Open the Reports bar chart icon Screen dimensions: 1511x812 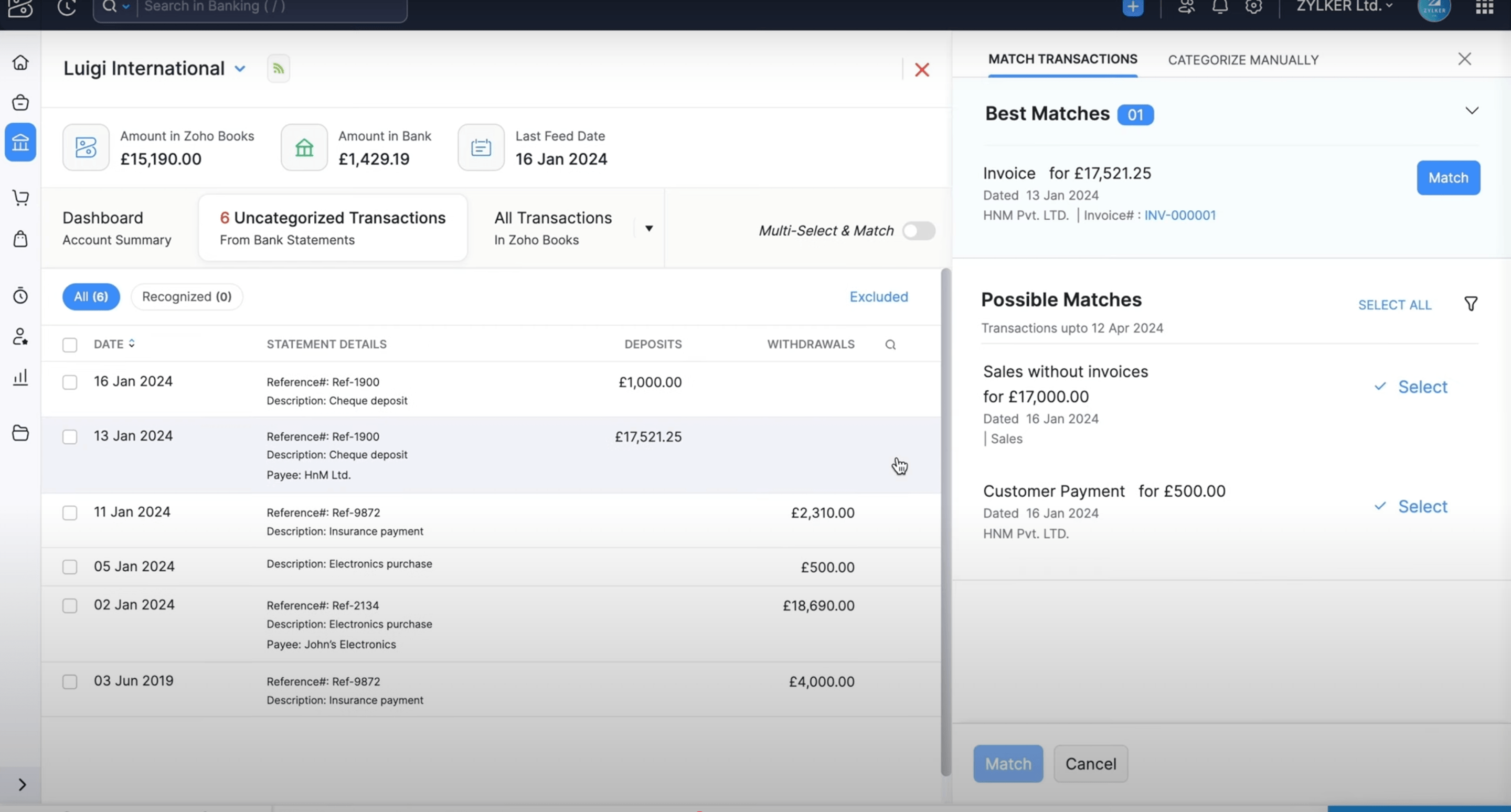[20, 377]
